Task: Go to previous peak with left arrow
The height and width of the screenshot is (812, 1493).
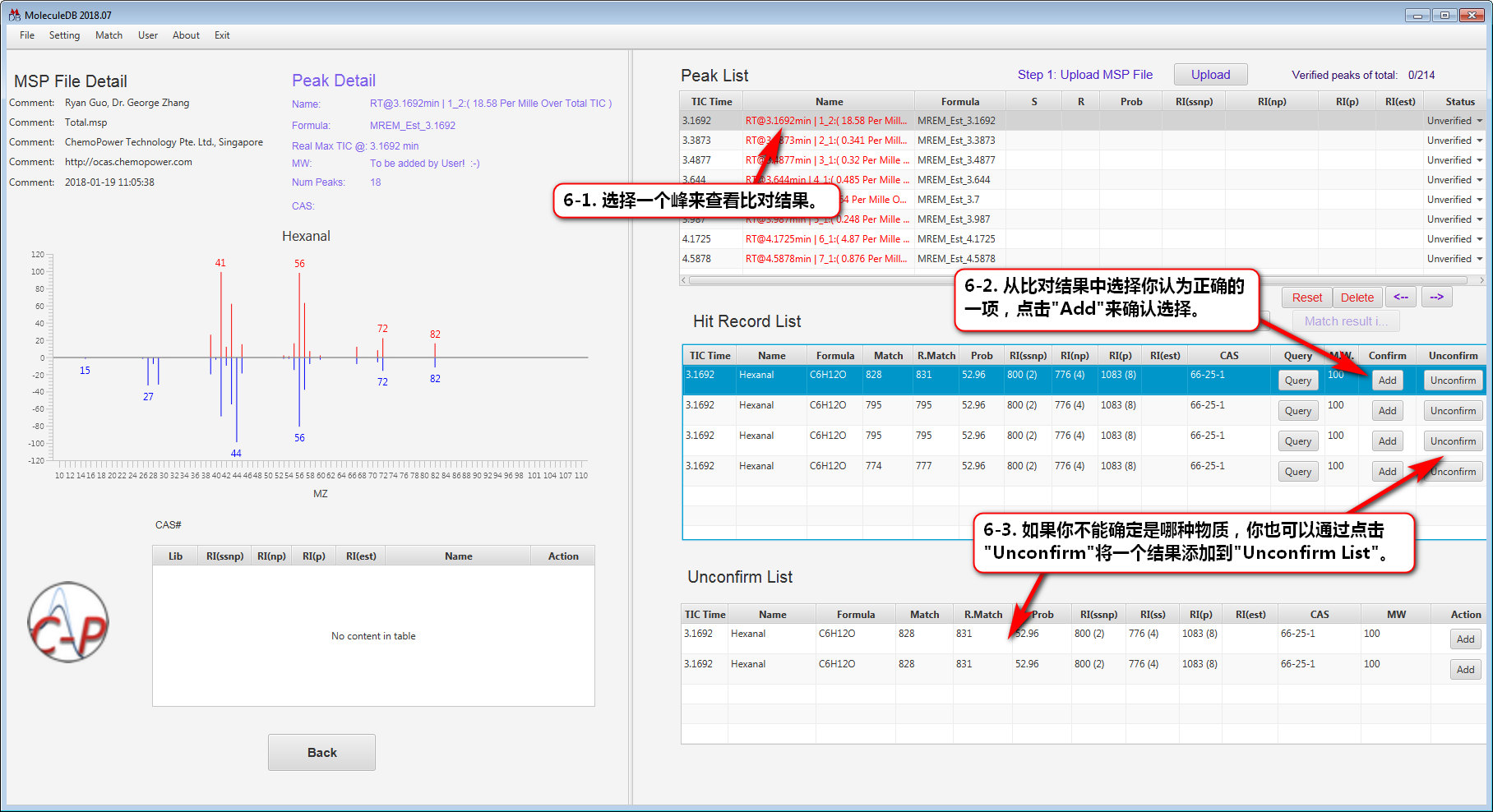Action: (1401, 298)
